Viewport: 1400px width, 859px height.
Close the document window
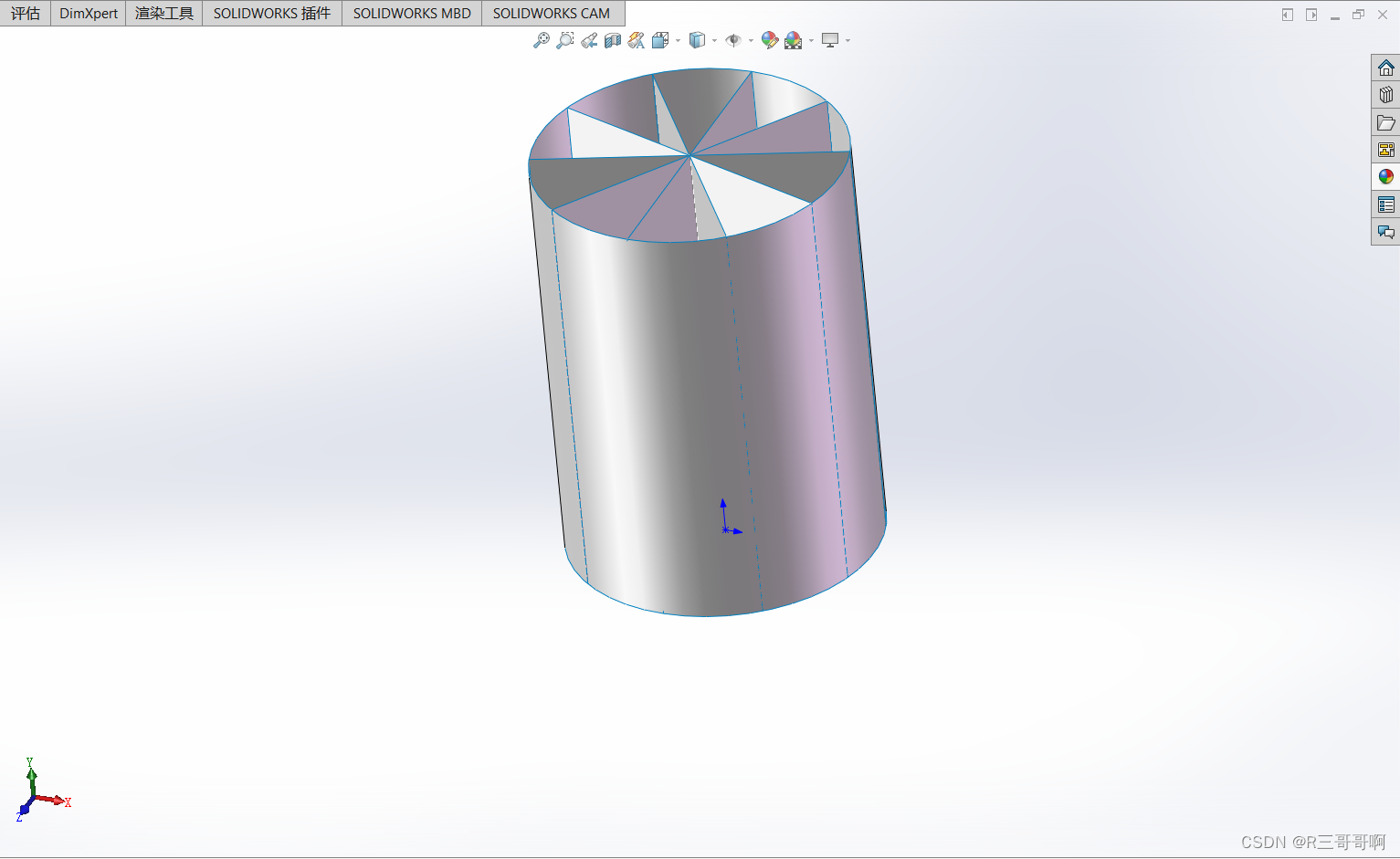1383,15
